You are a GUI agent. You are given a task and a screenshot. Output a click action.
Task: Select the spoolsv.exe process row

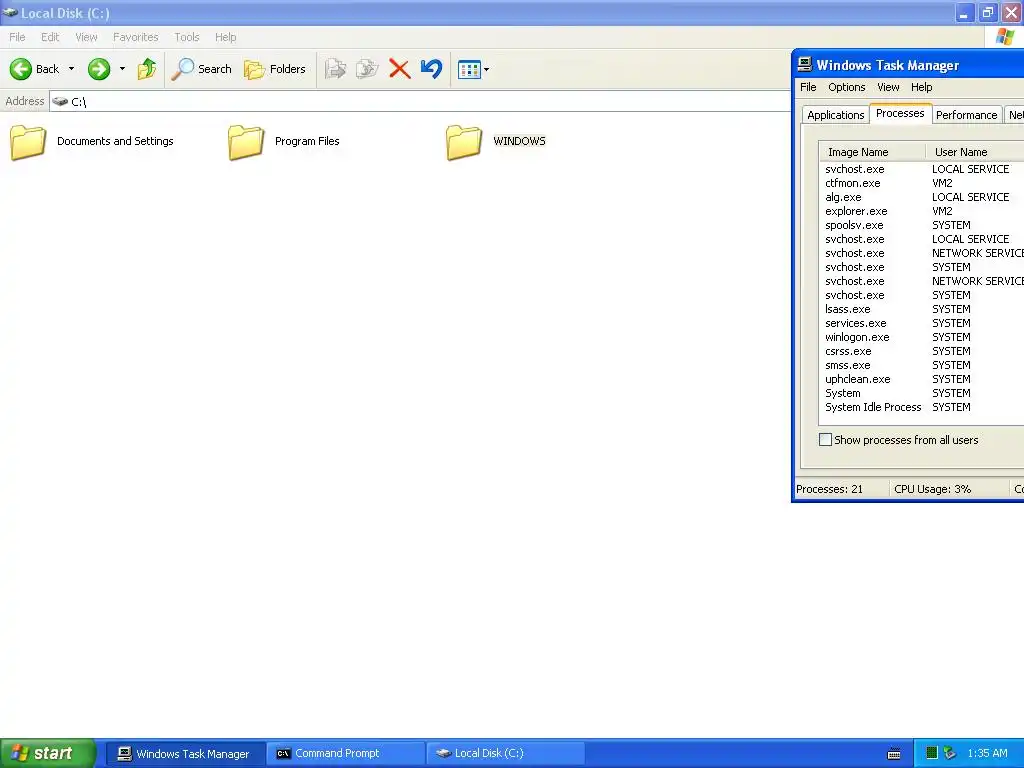point(921,225)
